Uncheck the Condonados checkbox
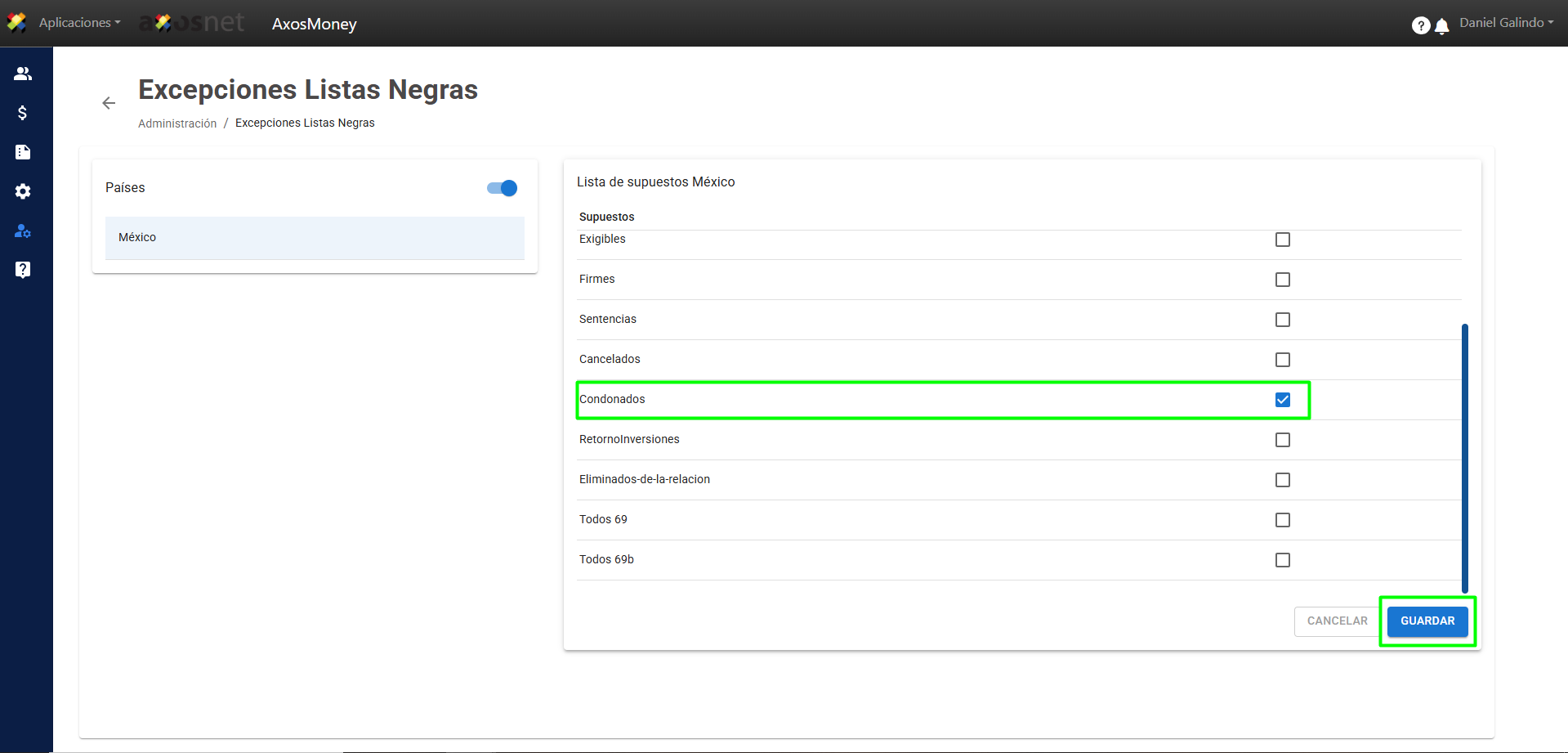The image size is (1568, 753). pyautogui.click(x=1283, y=400)
